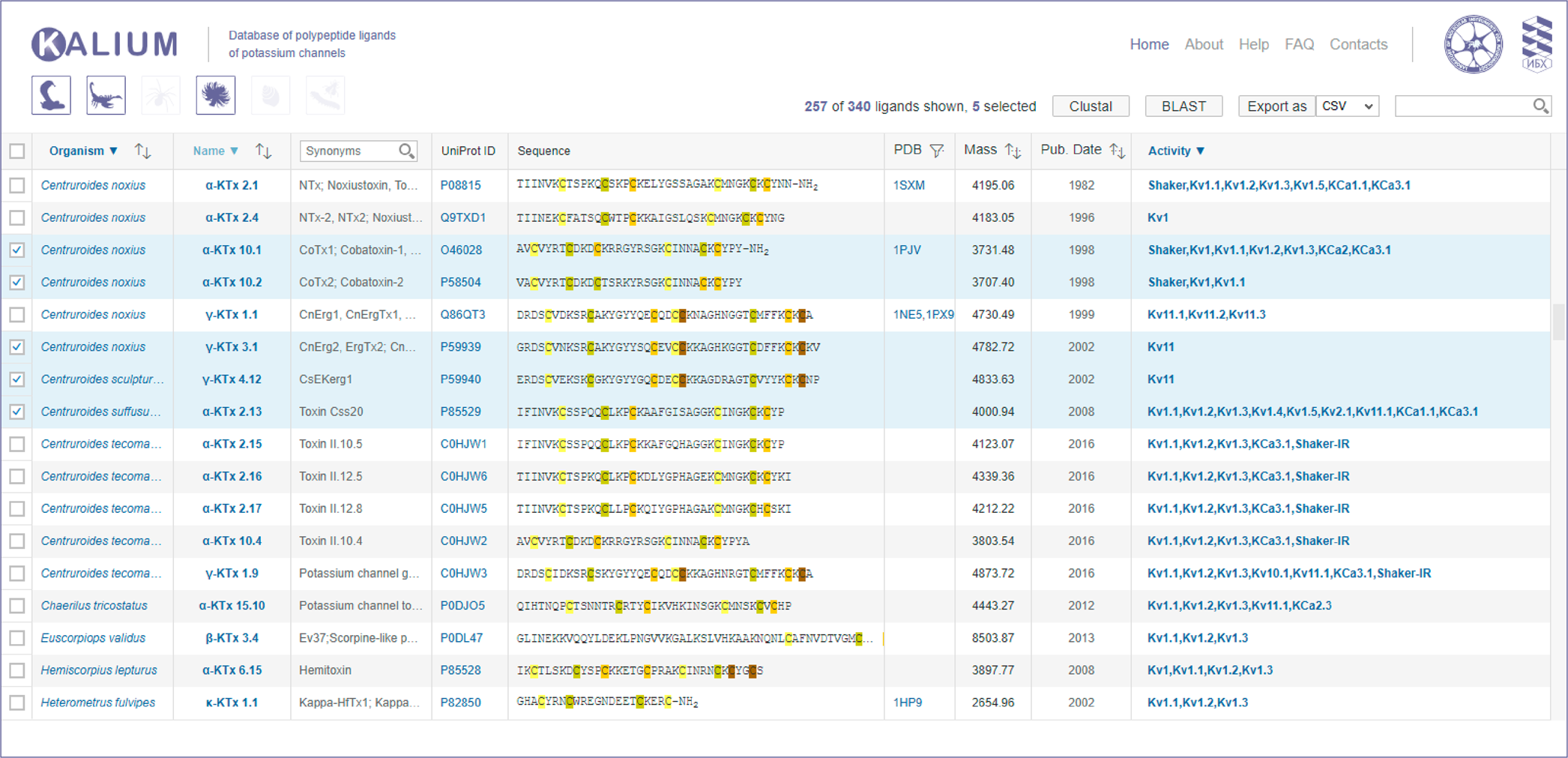The height and width of the screenshot is (758, 1568).
Task: Toggle the sea anemone filter icon
Action: coord(216,95)
